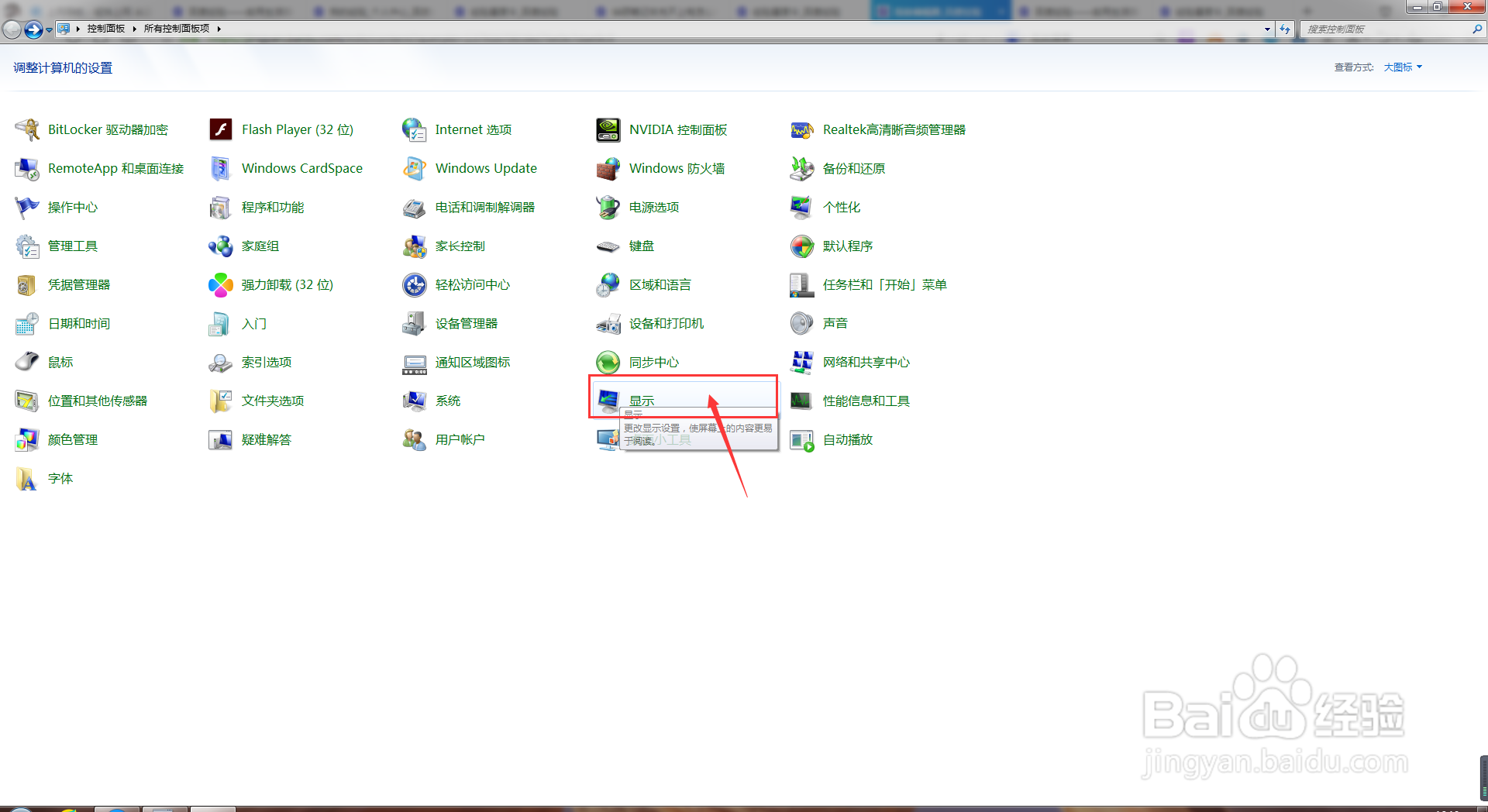
Task: Click the Windows Update icon
Action: [415, 168]
